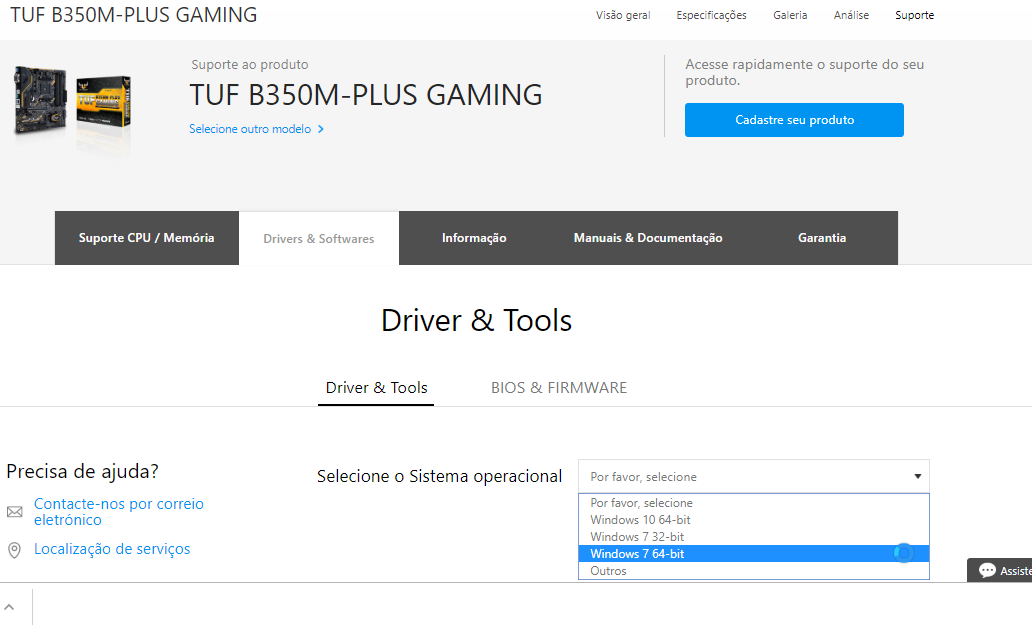Switch to Suporte CPU / Memória tab

tap(147, 238)
